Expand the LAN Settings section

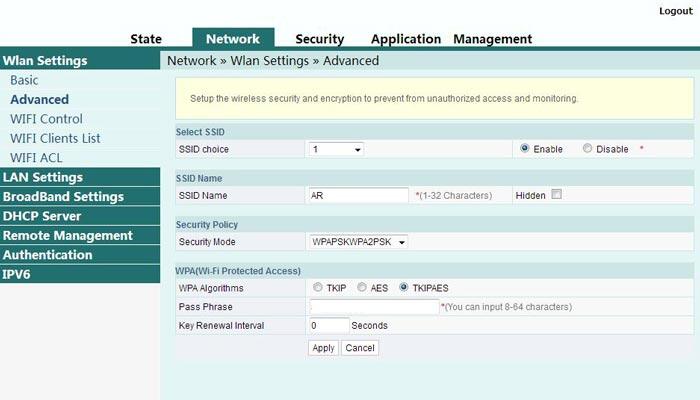pyautogui.click(x=42, y=177)
